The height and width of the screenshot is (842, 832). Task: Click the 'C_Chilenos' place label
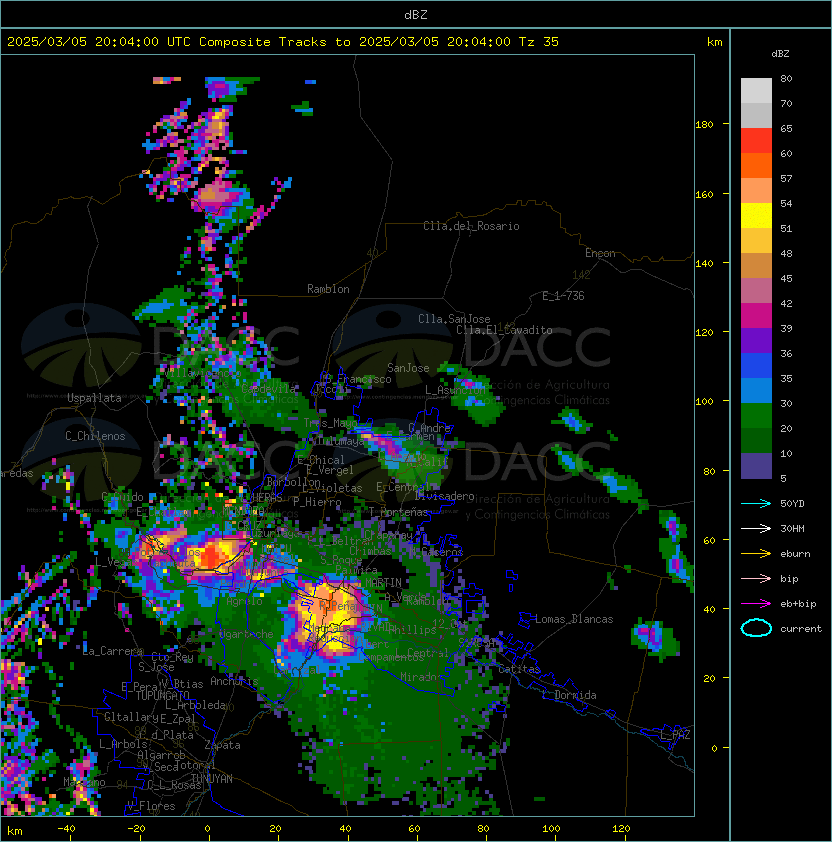(x=95, y=436)
